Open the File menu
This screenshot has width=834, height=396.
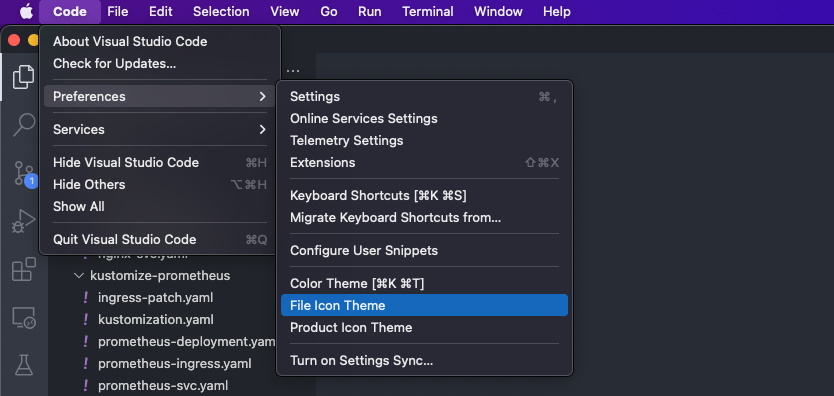tap(118, 11)
